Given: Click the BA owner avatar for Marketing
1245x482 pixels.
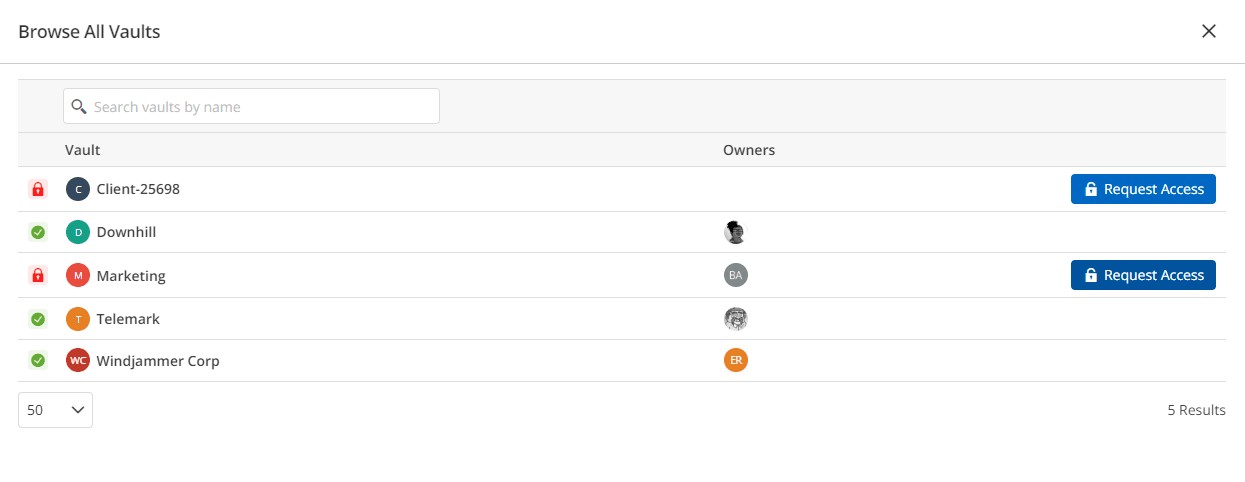Looking at the screenshot, I should pyautogui.click(x=736, y=275).
